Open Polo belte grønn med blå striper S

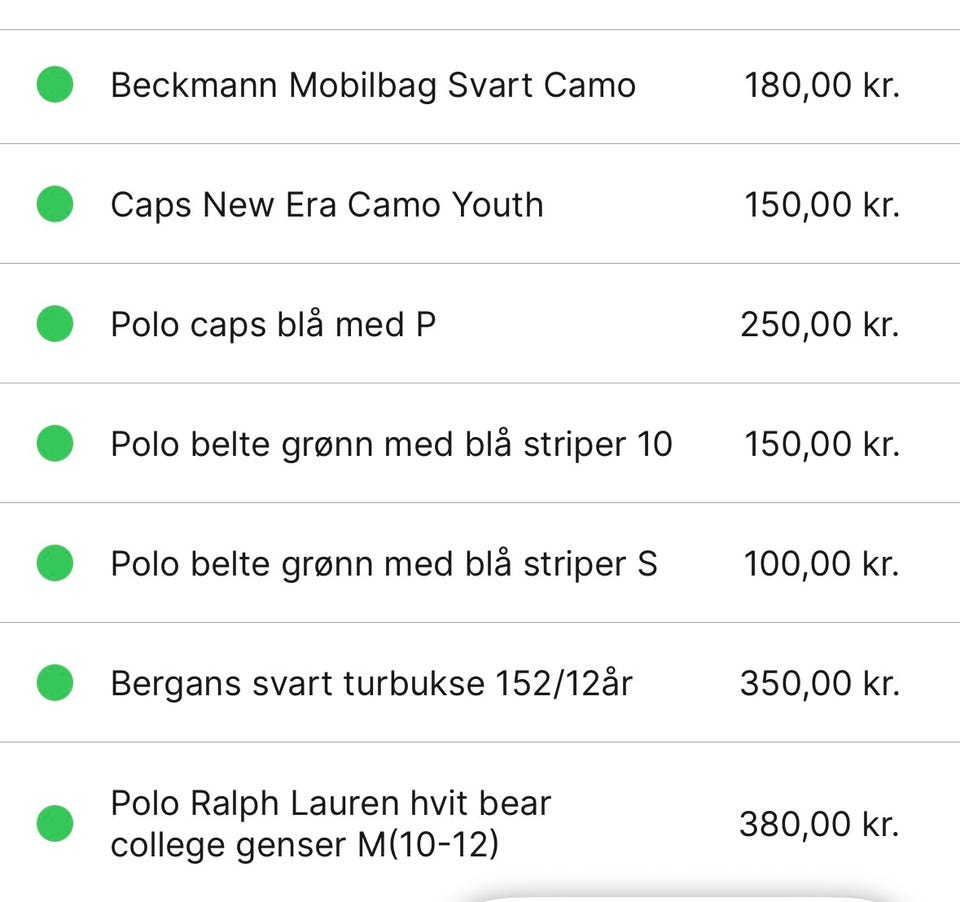pyautogui.click(x=480, y=563)
